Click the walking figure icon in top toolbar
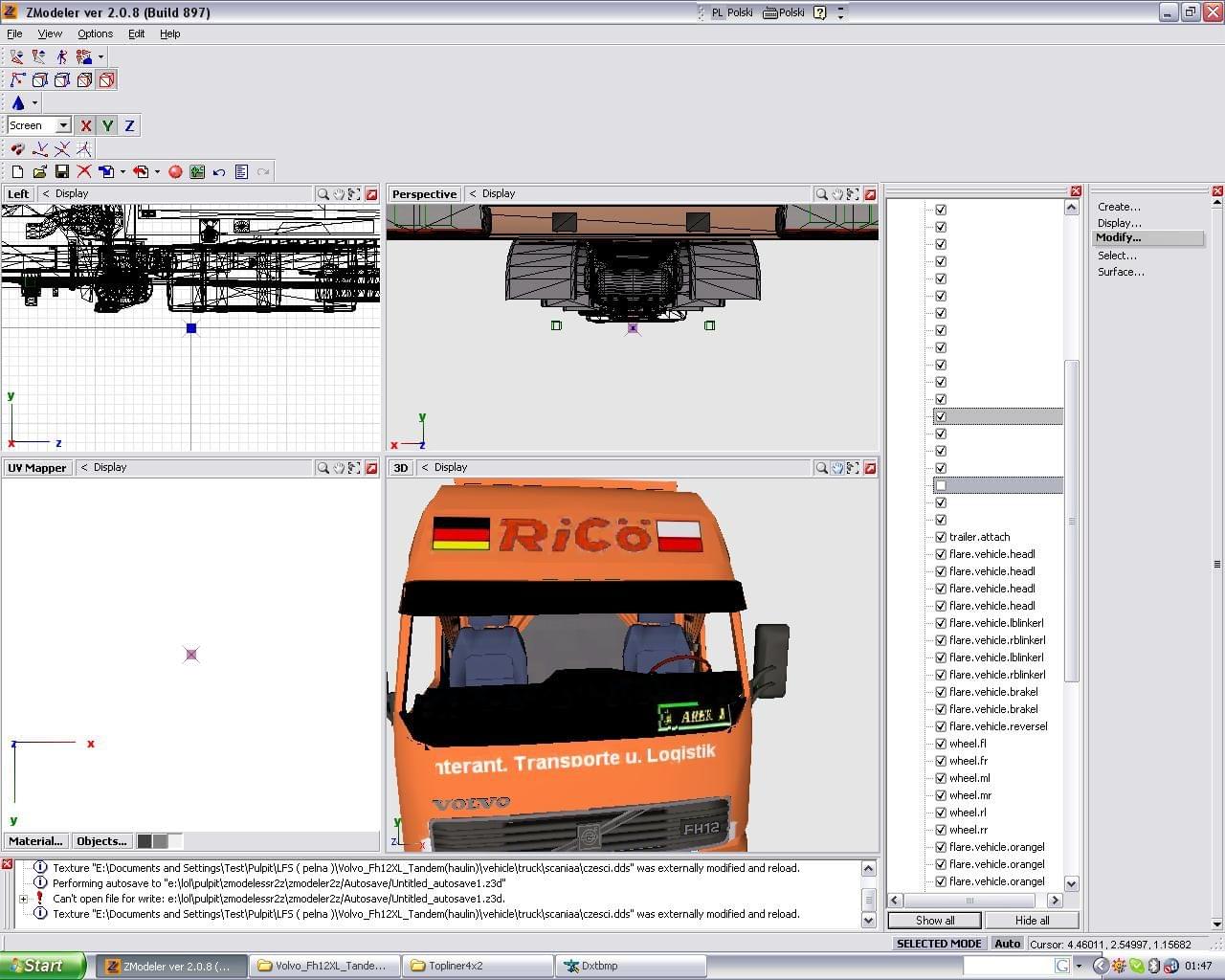The height and width of the screenshot is (980, 1225). (62, 57)
